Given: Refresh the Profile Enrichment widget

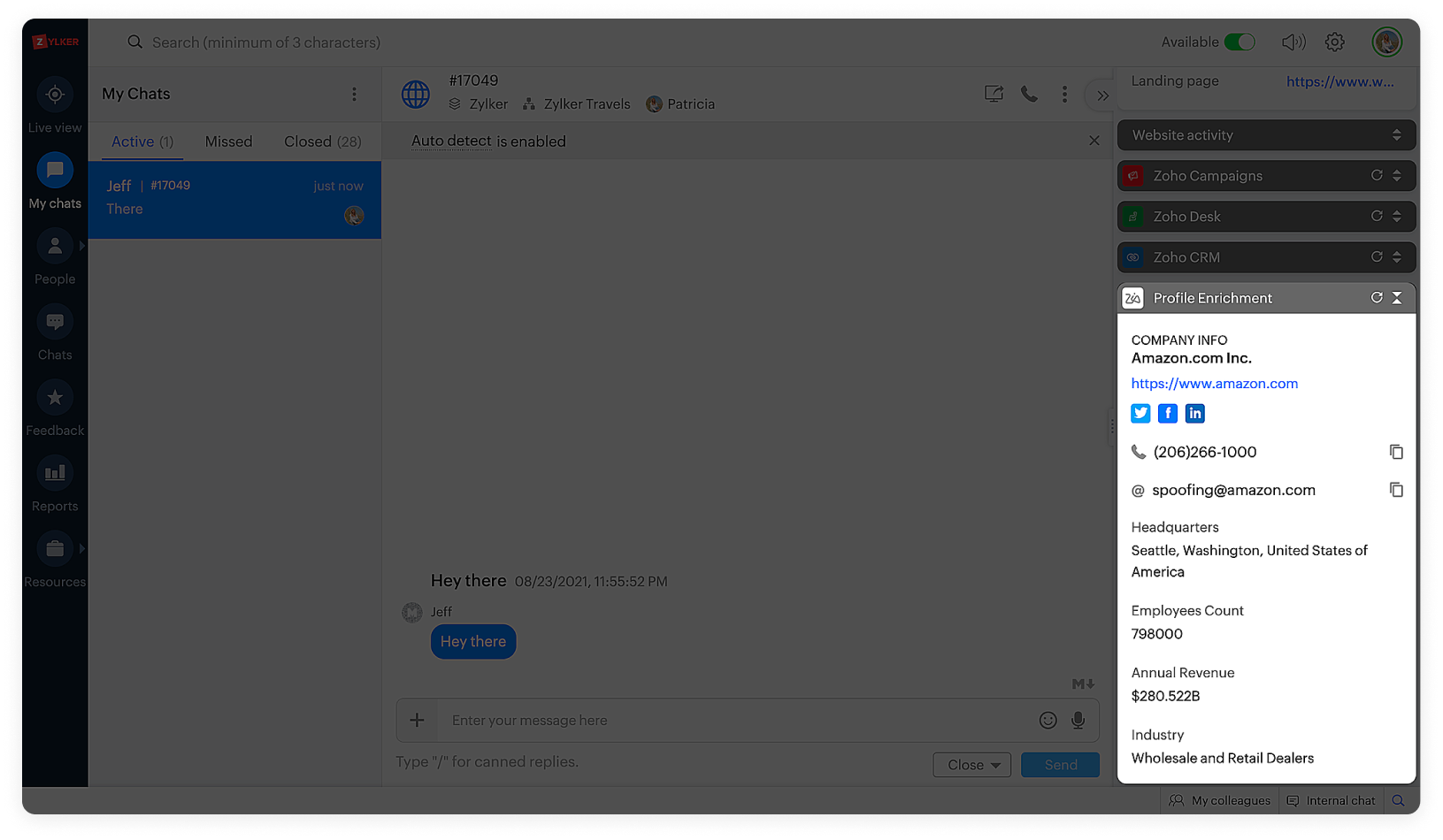Looking at the screenshot, I should pos(1377,298).
